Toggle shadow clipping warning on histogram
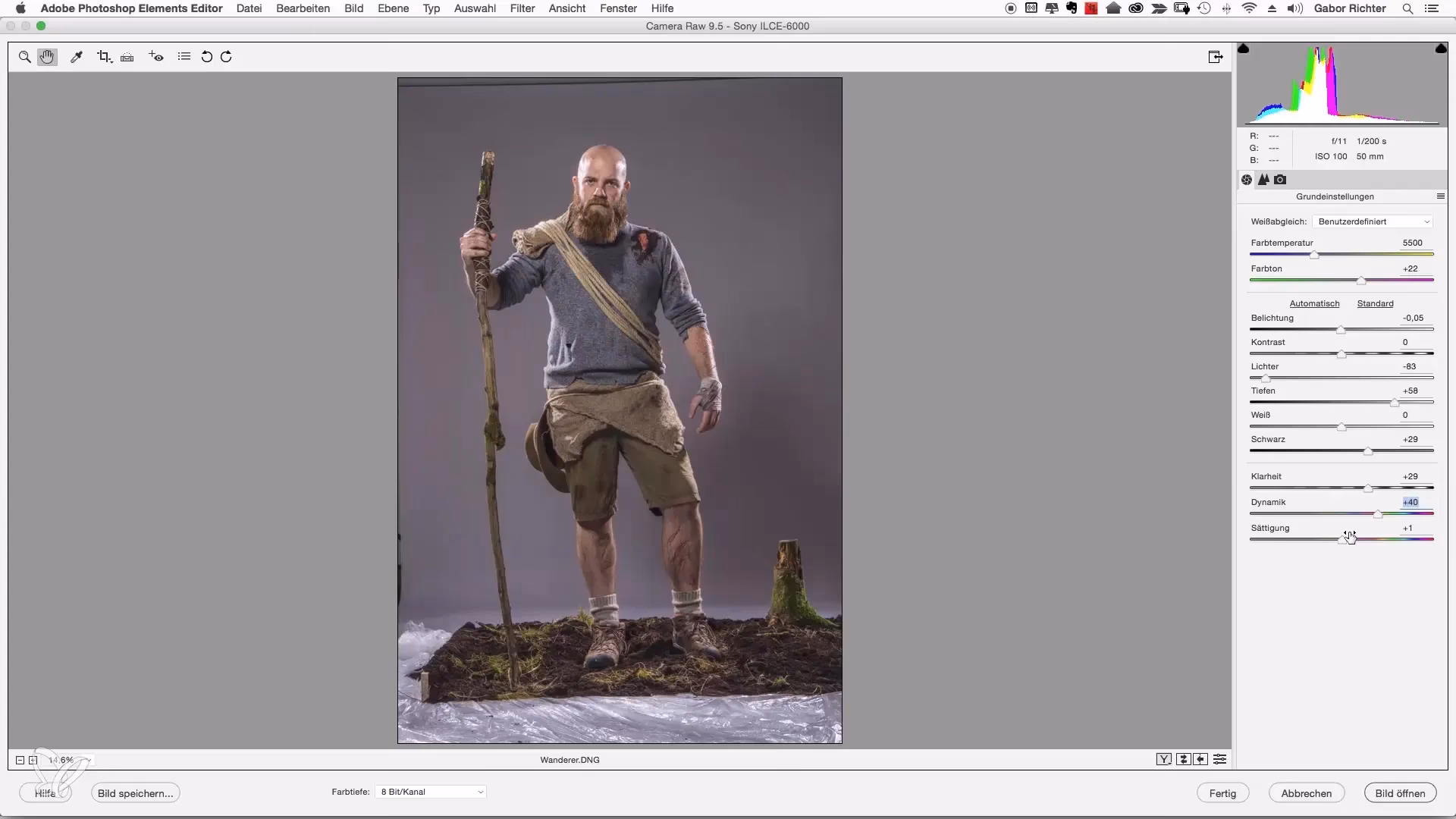The width and height of the screenshot is (1456, 819). pos(1244,48)
